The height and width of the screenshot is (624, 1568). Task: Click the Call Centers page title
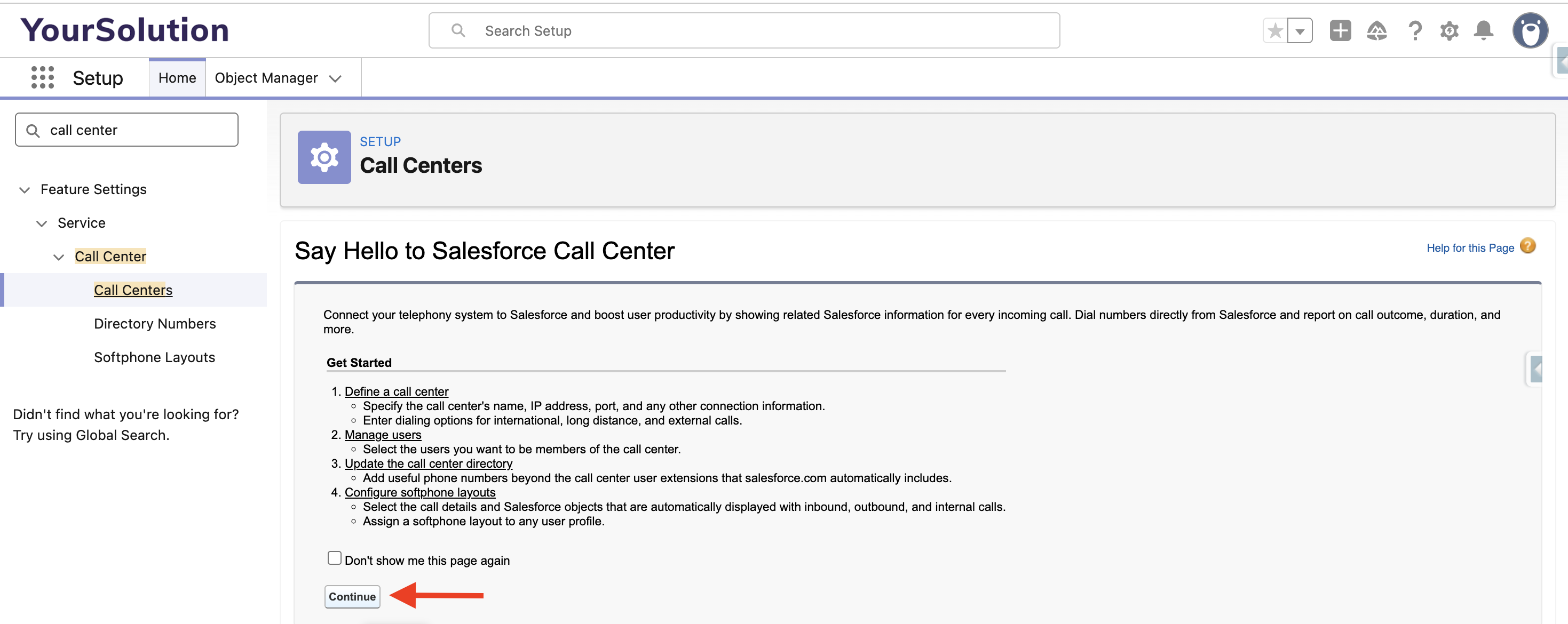[421, 165]
